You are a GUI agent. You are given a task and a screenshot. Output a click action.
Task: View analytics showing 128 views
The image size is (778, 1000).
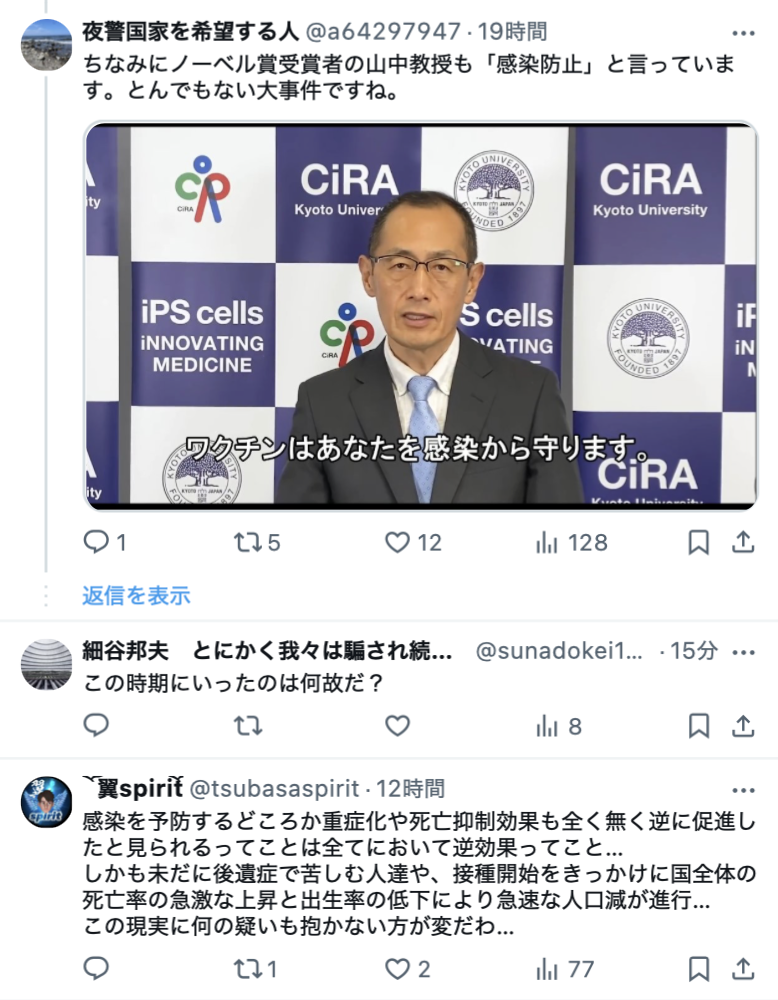point(571,543)
